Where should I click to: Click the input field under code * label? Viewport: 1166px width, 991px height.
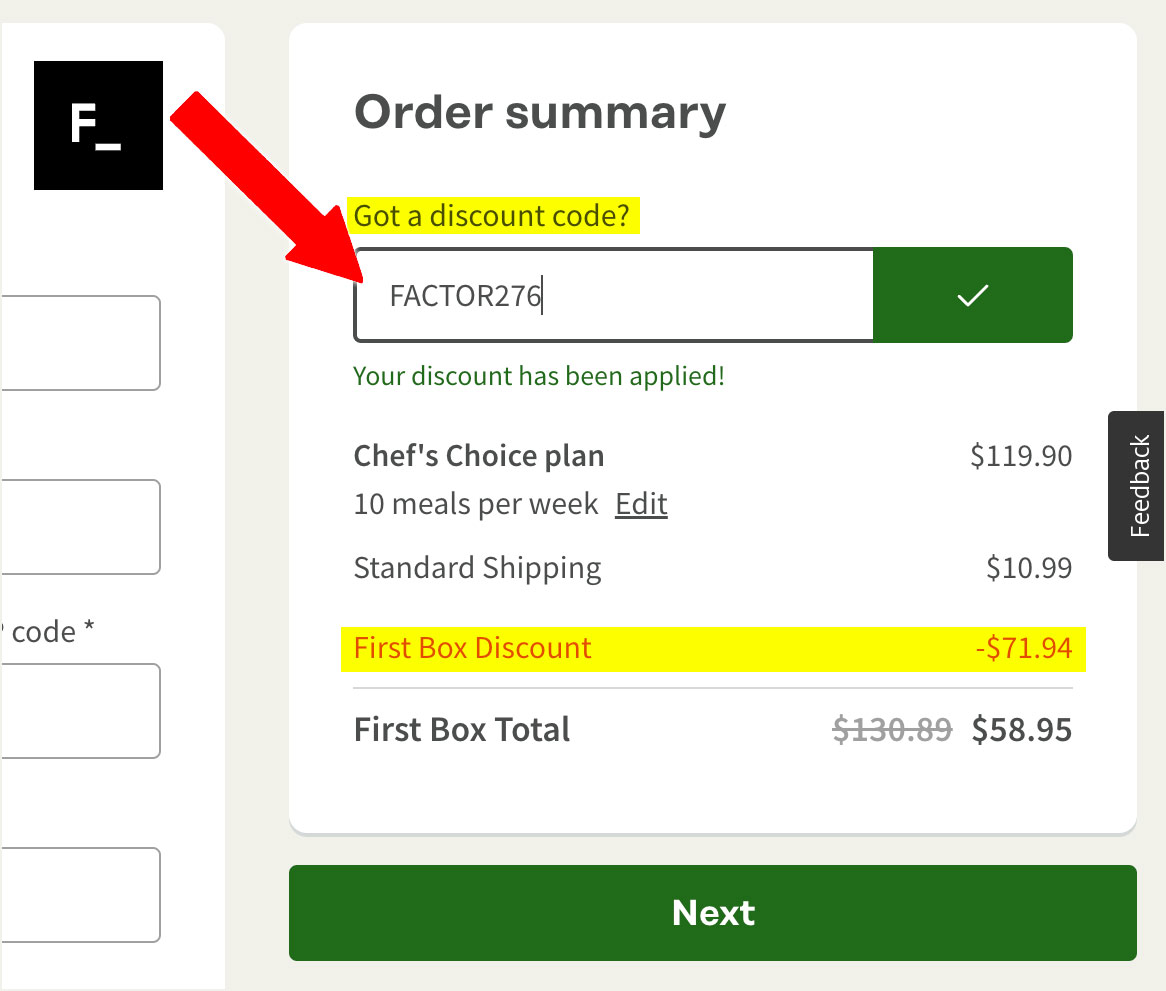click(80, 711)
